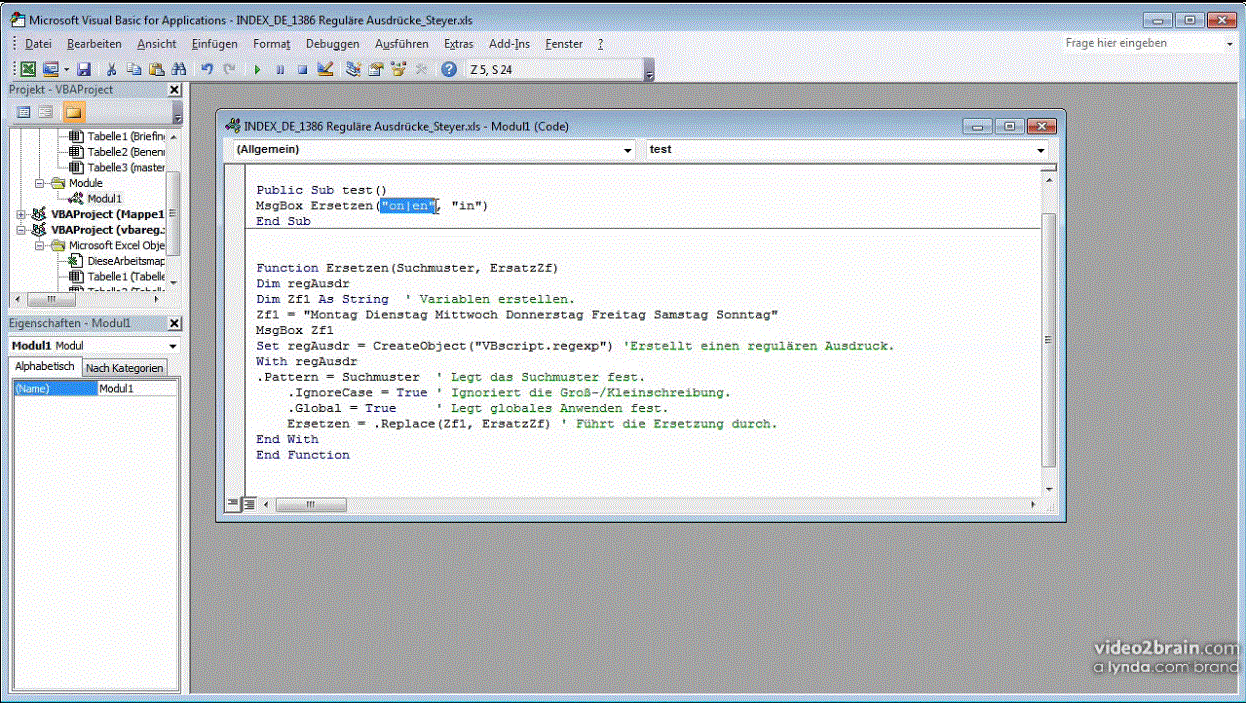Open the Project Explorer toolbar icon
The height and width of the screenshot is (703, 1246).
pos(353,69)
